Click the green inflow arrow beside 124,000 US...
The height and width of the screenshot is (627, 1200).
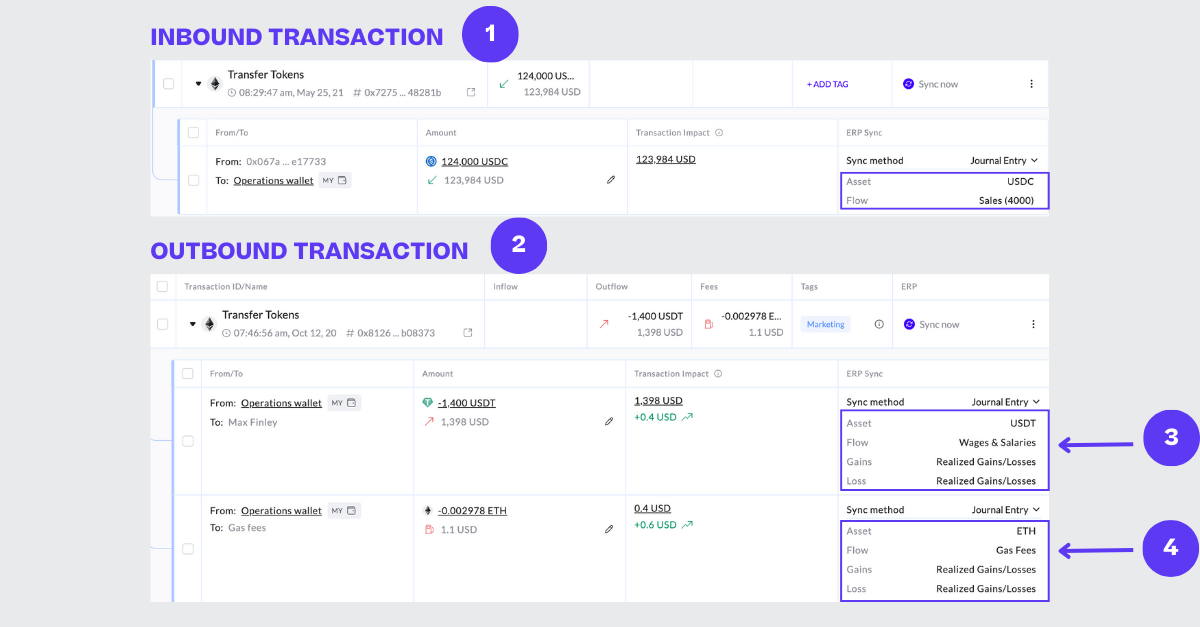tap(504, 84)
